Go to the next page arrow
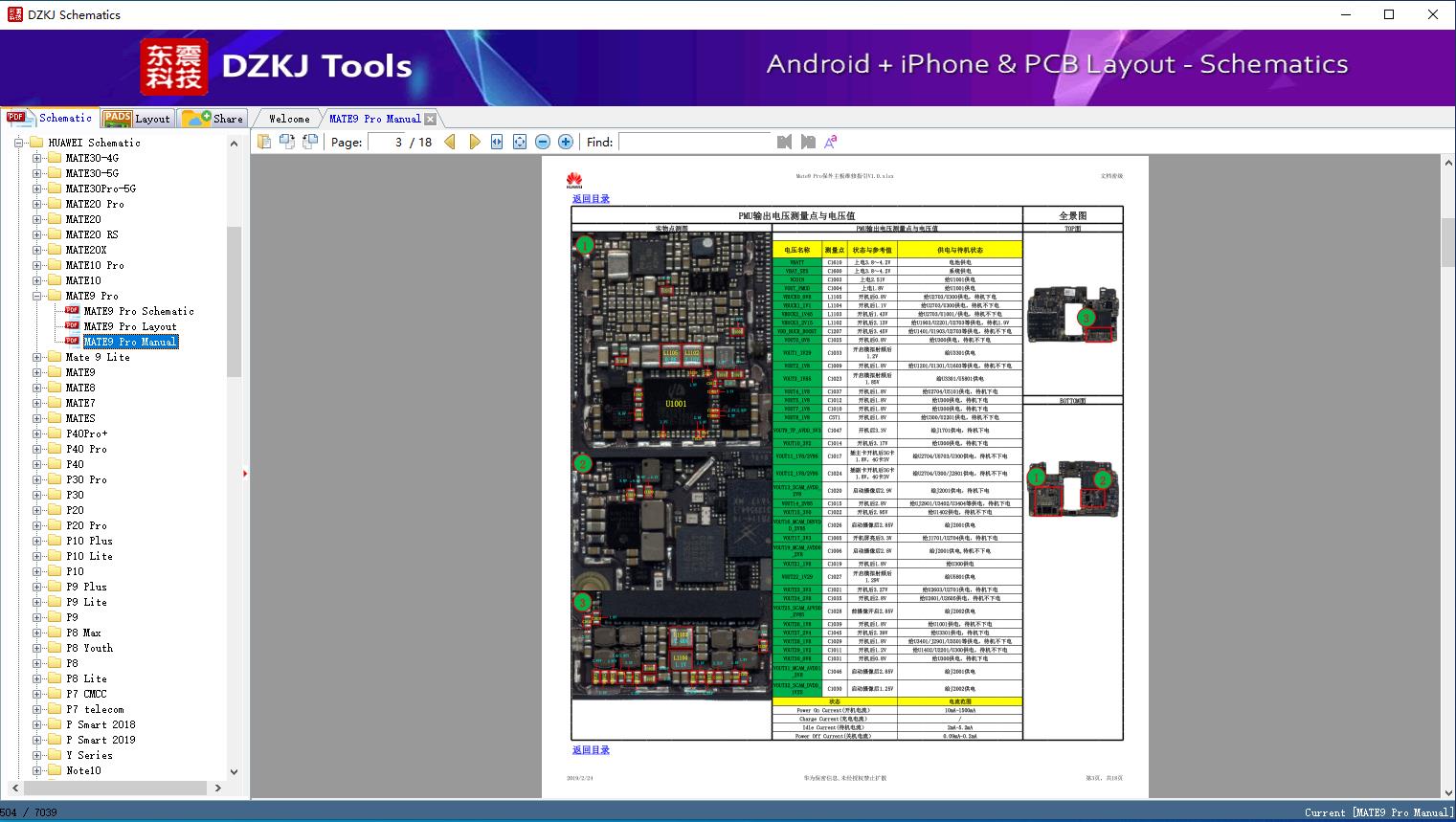The width and height of the screenshot is (1456, 822). coord(475,142)
